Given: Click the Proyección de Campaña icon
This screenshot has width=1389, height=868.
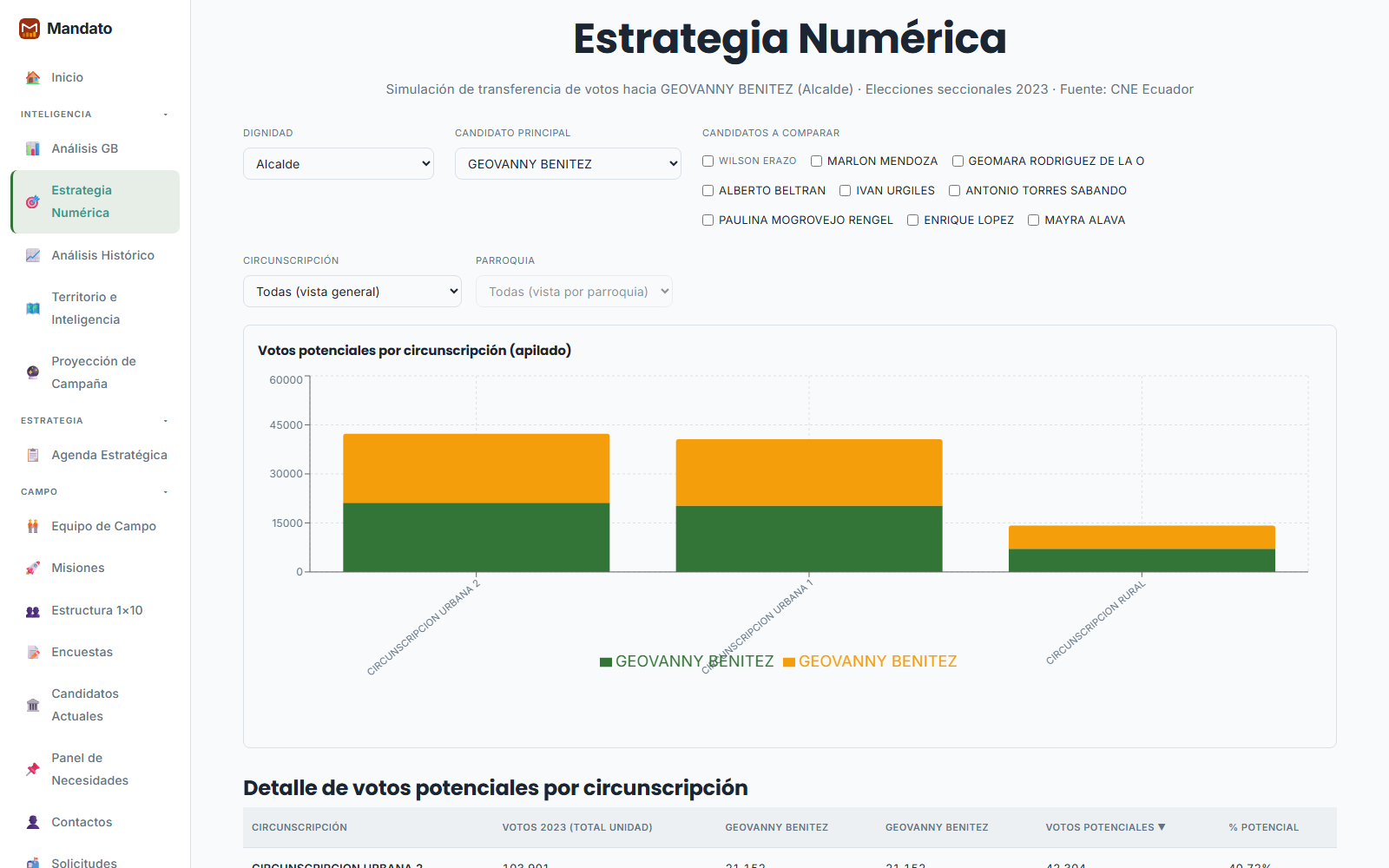Looking at the screenshot, I should pos(33,372).
